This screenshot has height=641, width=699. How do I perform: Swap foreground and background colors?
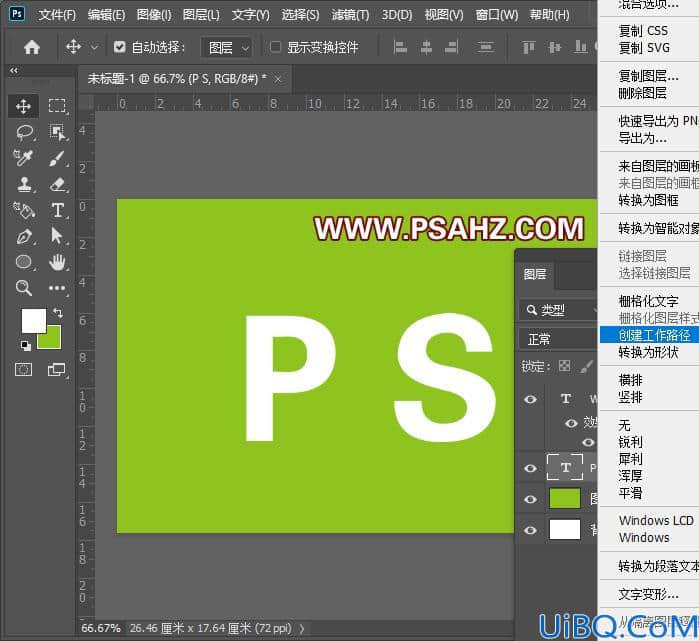click(x=58, y=312)
